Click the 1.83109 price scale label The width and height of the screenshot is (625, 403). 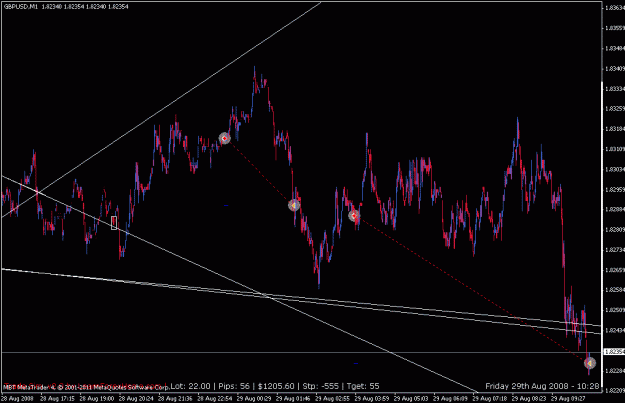click(x=615, y=149)
